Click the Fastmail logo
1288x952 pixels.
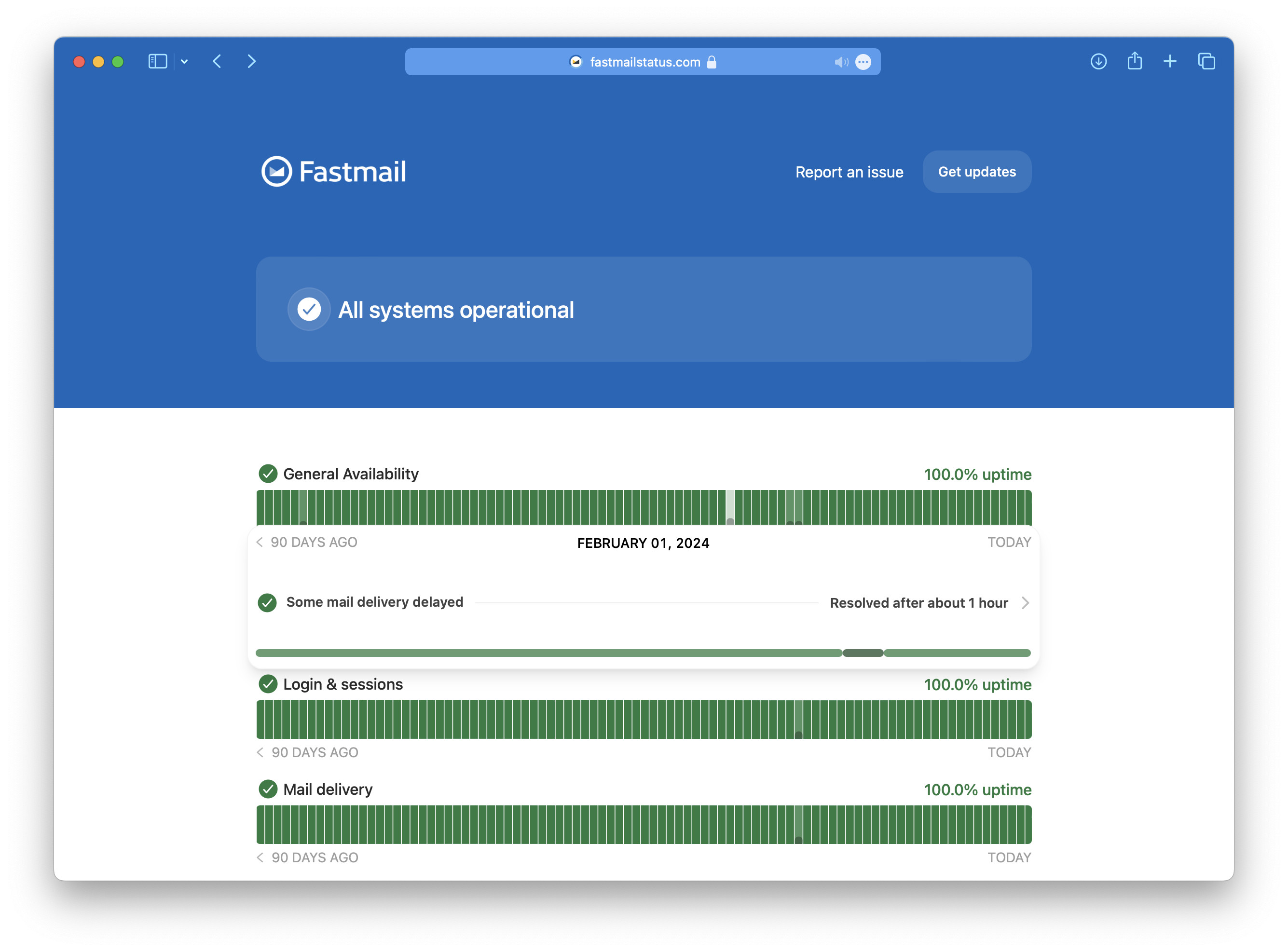[x=334, y=171]
